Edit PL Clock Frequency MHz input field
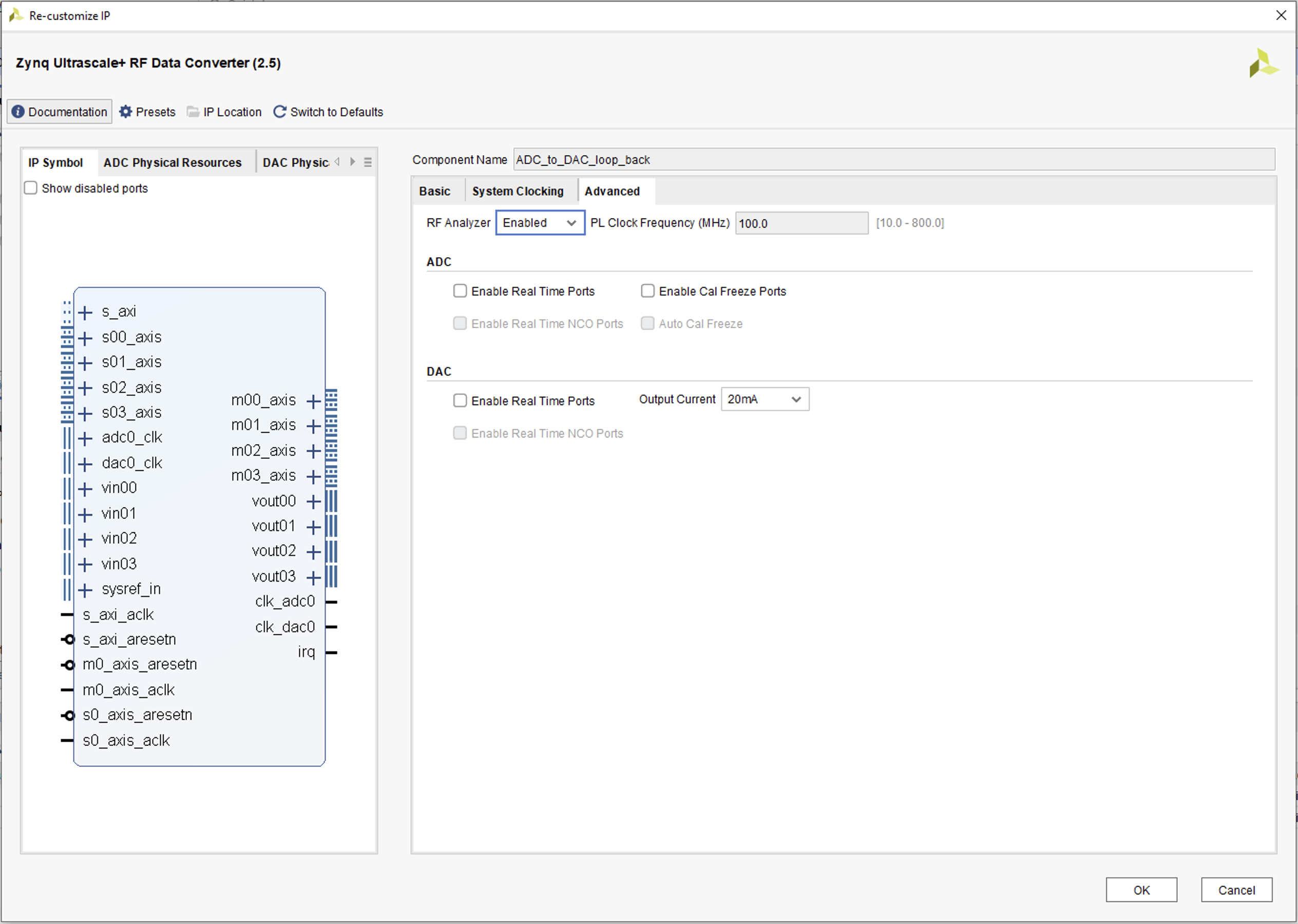 pos(800,223)
